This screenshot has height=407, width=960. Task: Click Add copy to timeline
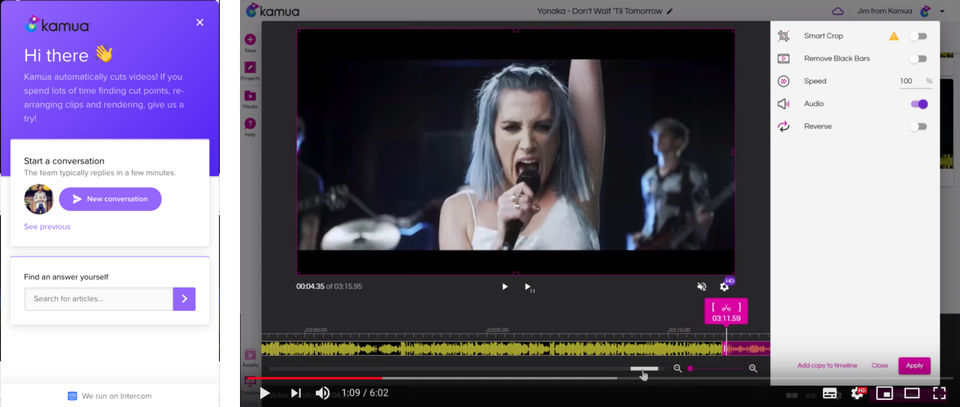827,365
